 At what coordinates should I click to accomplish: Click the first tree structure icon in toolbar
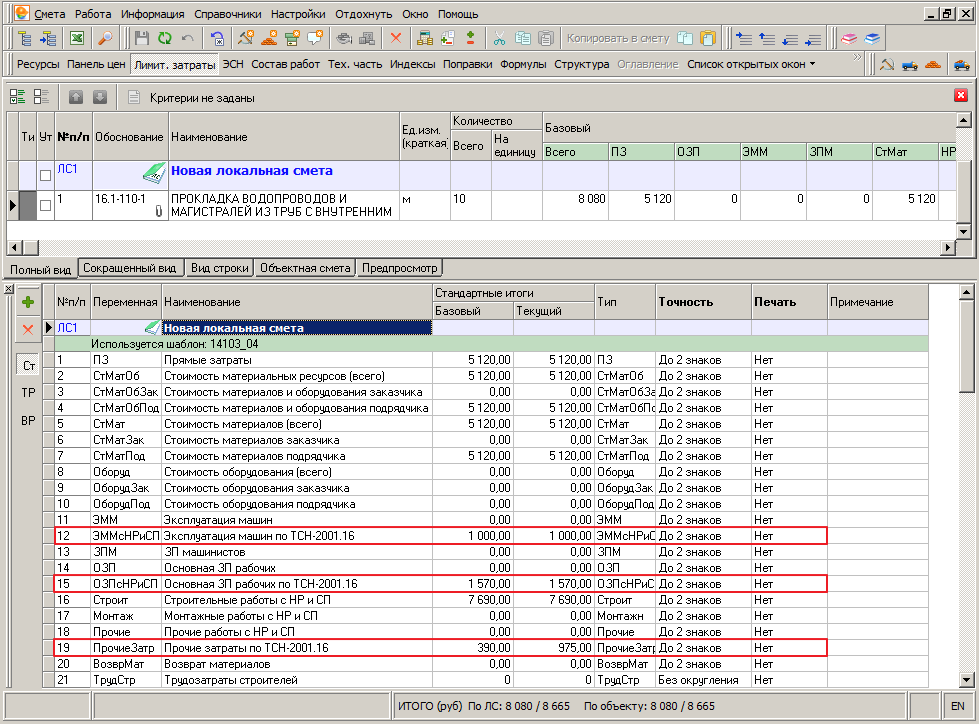point(25,39)
